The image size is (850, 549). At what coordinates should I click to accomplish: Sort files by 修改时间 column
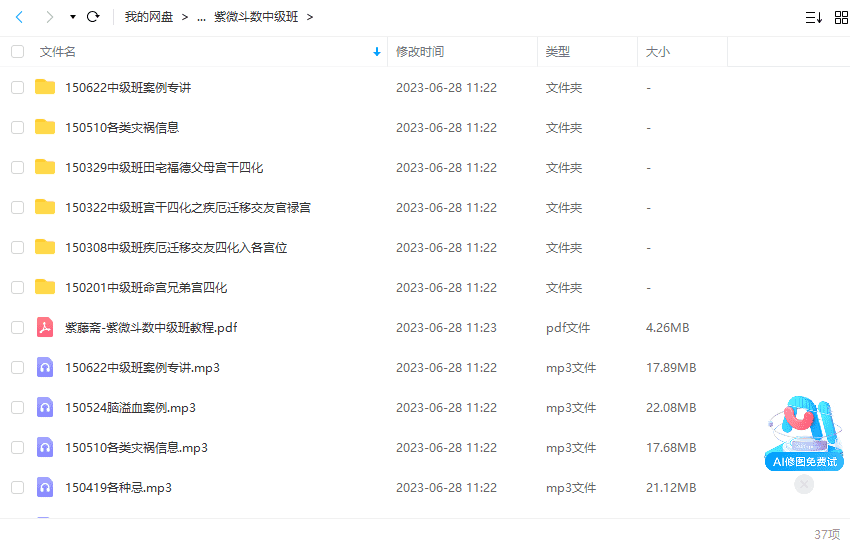420,51
